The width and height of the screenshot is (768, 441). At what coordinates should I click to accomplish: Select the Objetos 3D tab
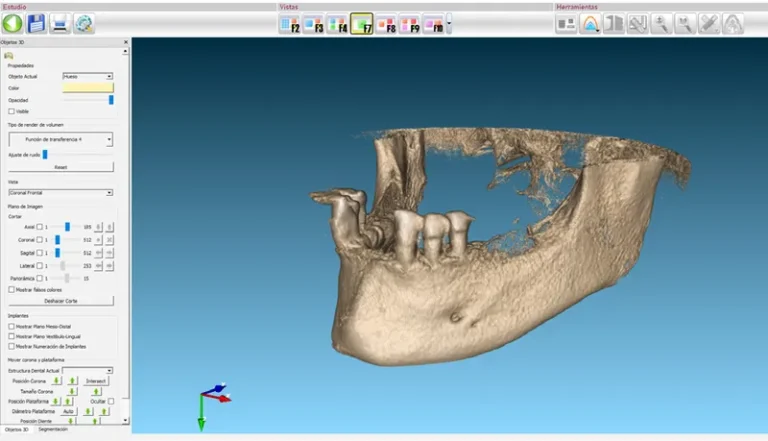(17, 429)
